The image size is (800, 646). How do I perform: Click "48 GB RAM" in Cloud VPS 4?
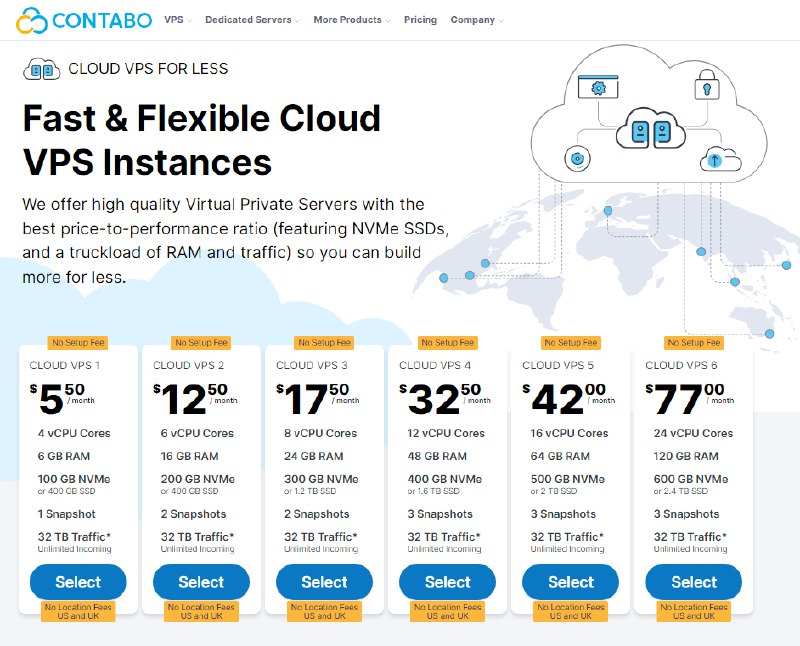tap(437, 456)
